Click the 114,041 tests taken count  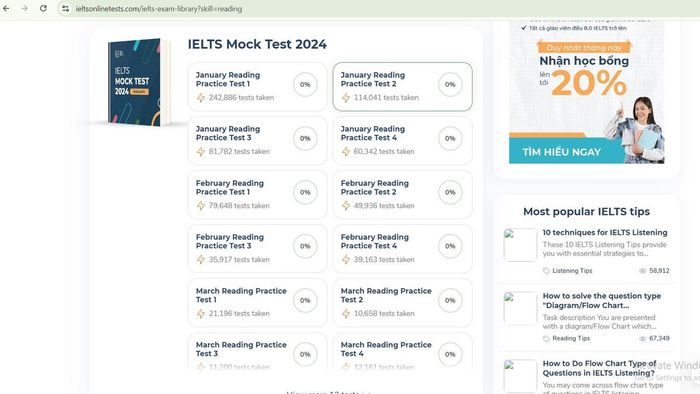(387, 98)
